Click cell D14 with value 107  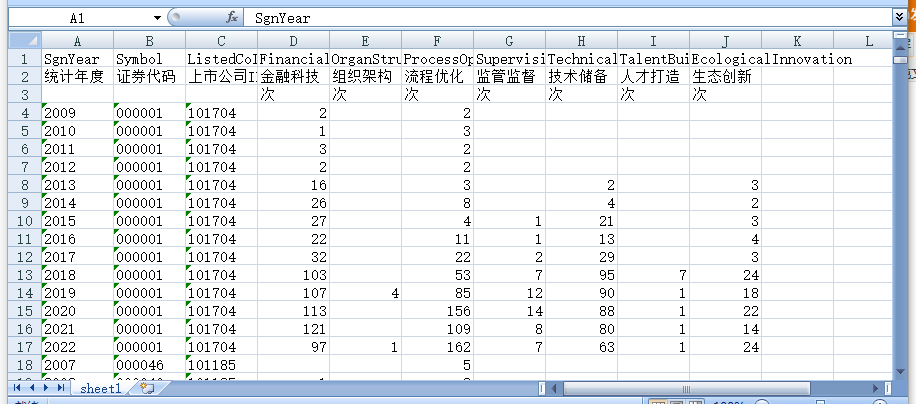[x=293, y=292]
